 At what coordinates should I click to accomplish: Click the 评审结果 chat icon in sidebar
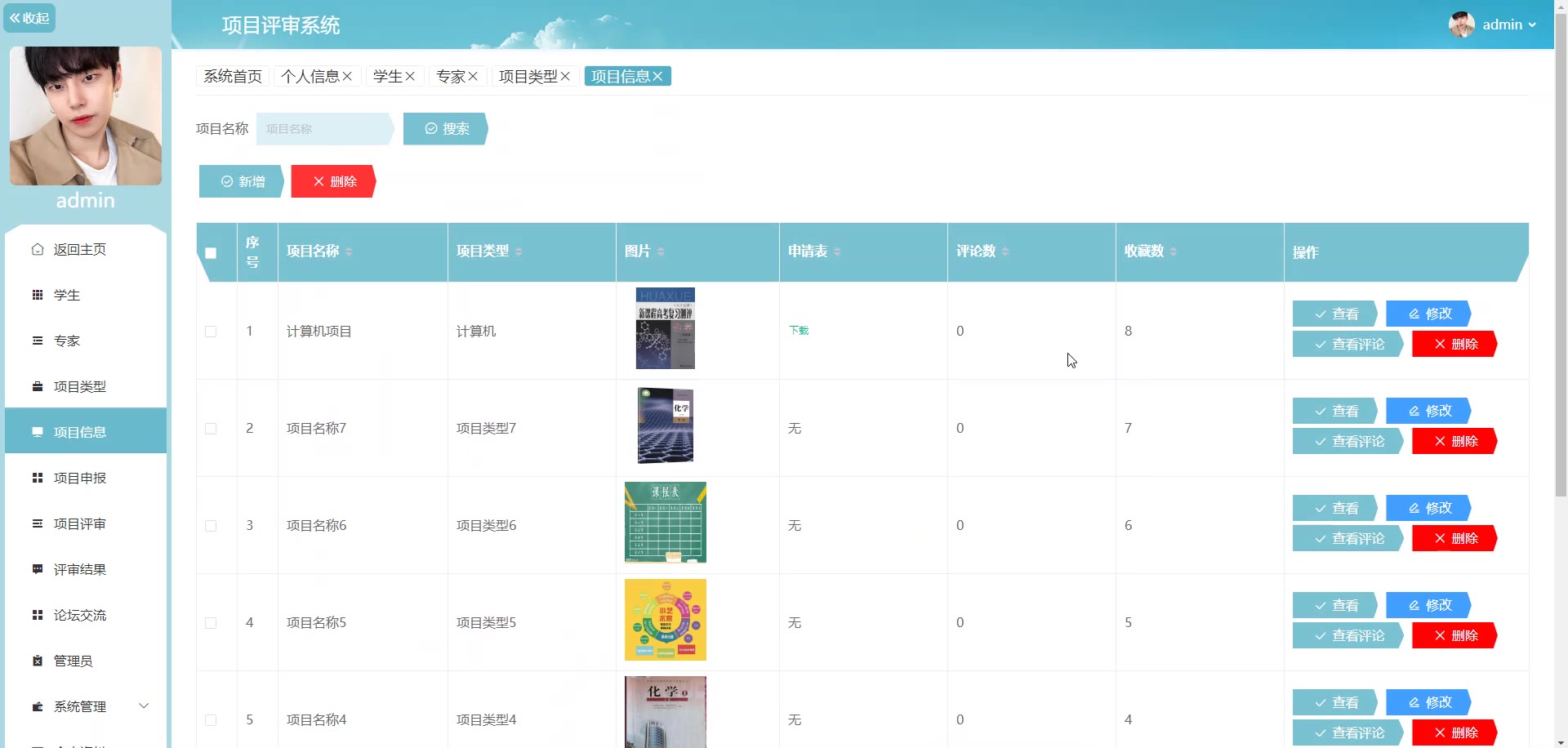(x=38, y=569)
